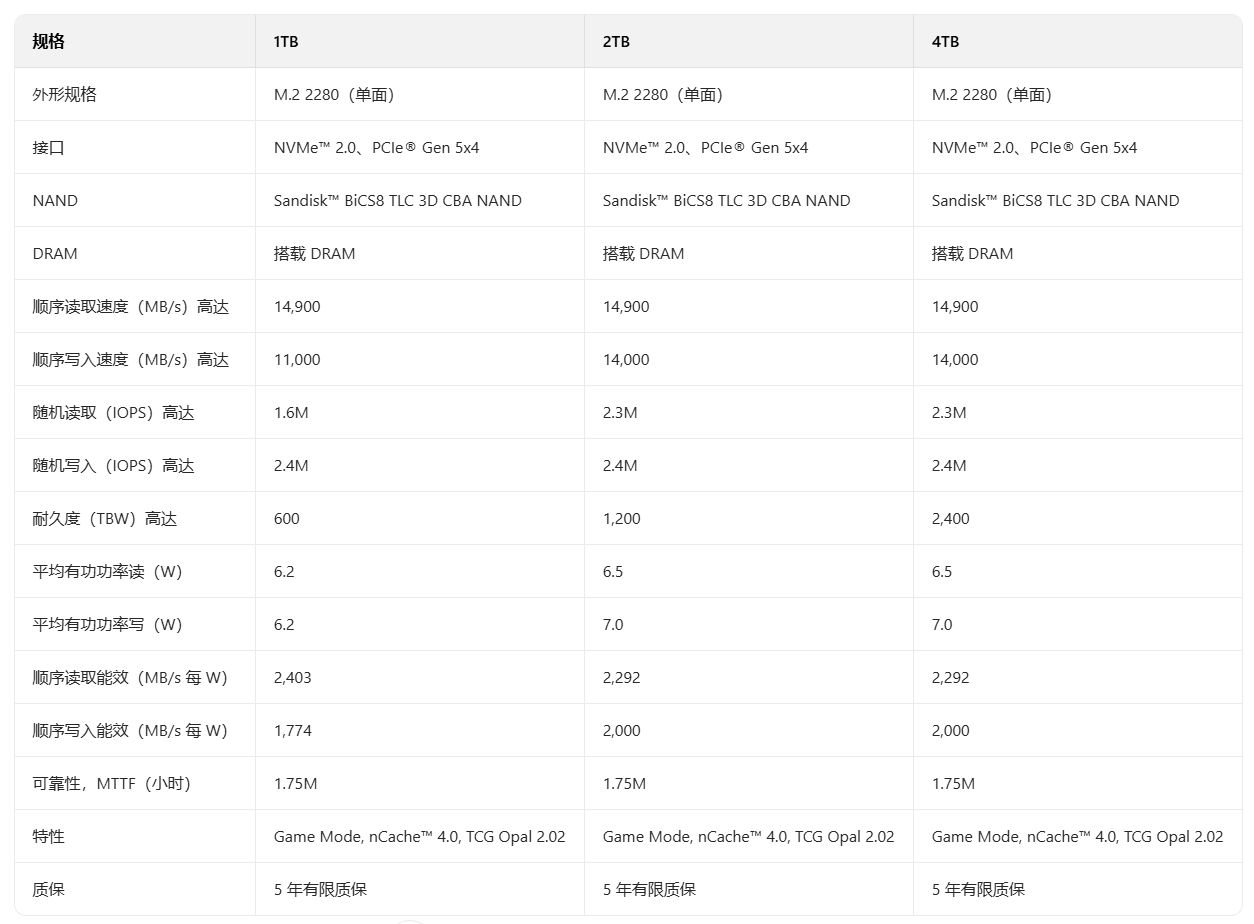Click the 2TB 5 年有限质保 cell
This screenshot has height=924, width=1254.
pyautogui.click(x=650, y=889)
